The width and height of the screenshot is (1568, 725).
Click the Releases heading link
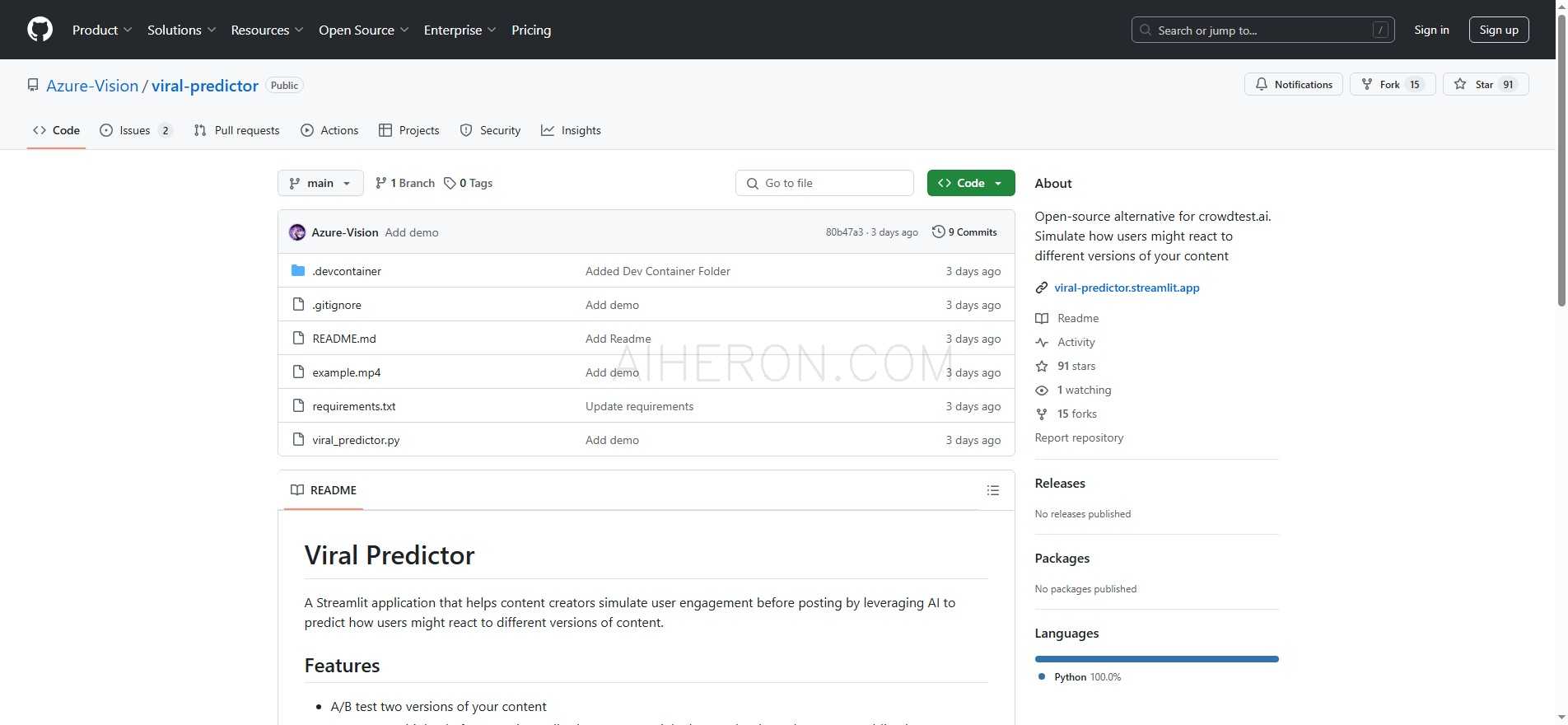[1060, 483]
